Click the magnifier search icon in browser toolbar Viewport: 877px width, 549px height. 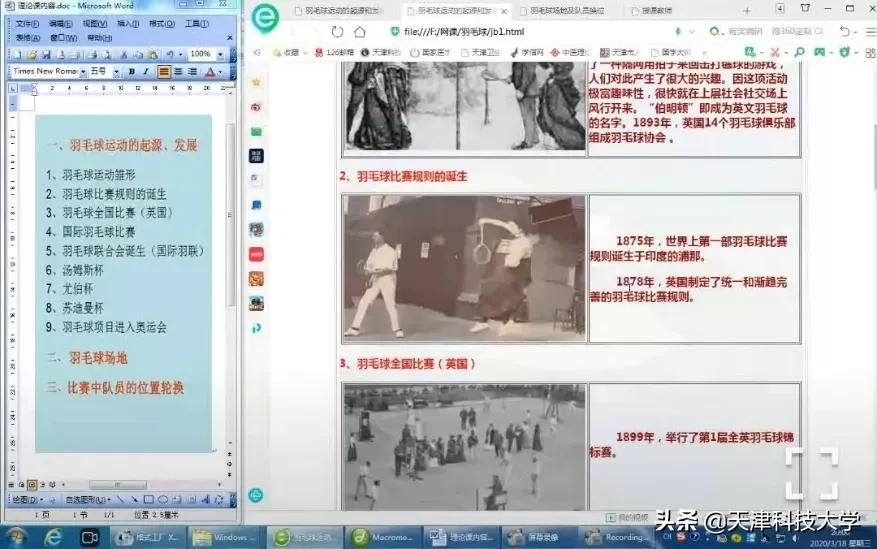(799, 52)
